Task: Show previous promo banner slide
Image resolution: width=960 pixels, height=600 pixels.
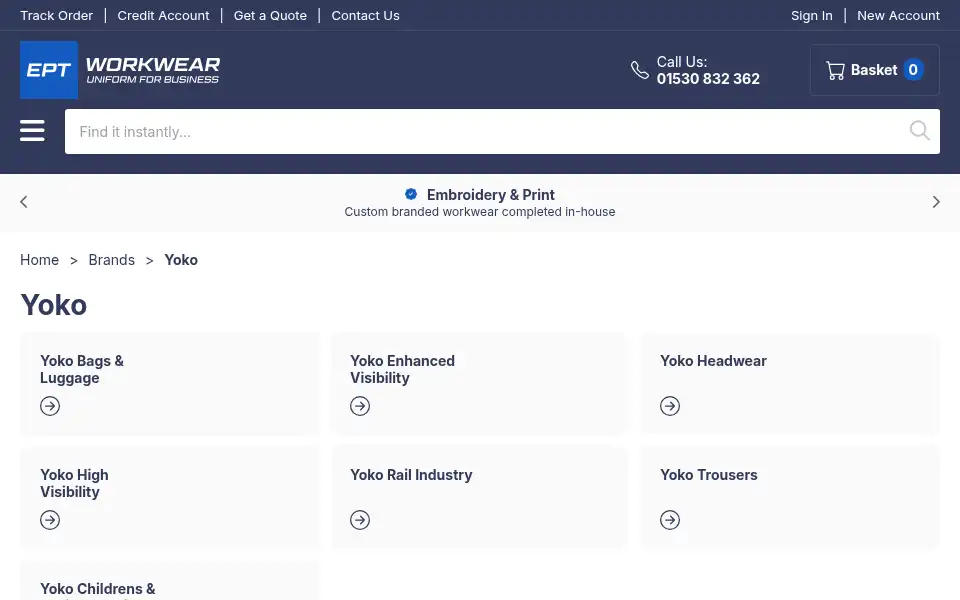Action: pyautogui.click(x=24, y=202)
